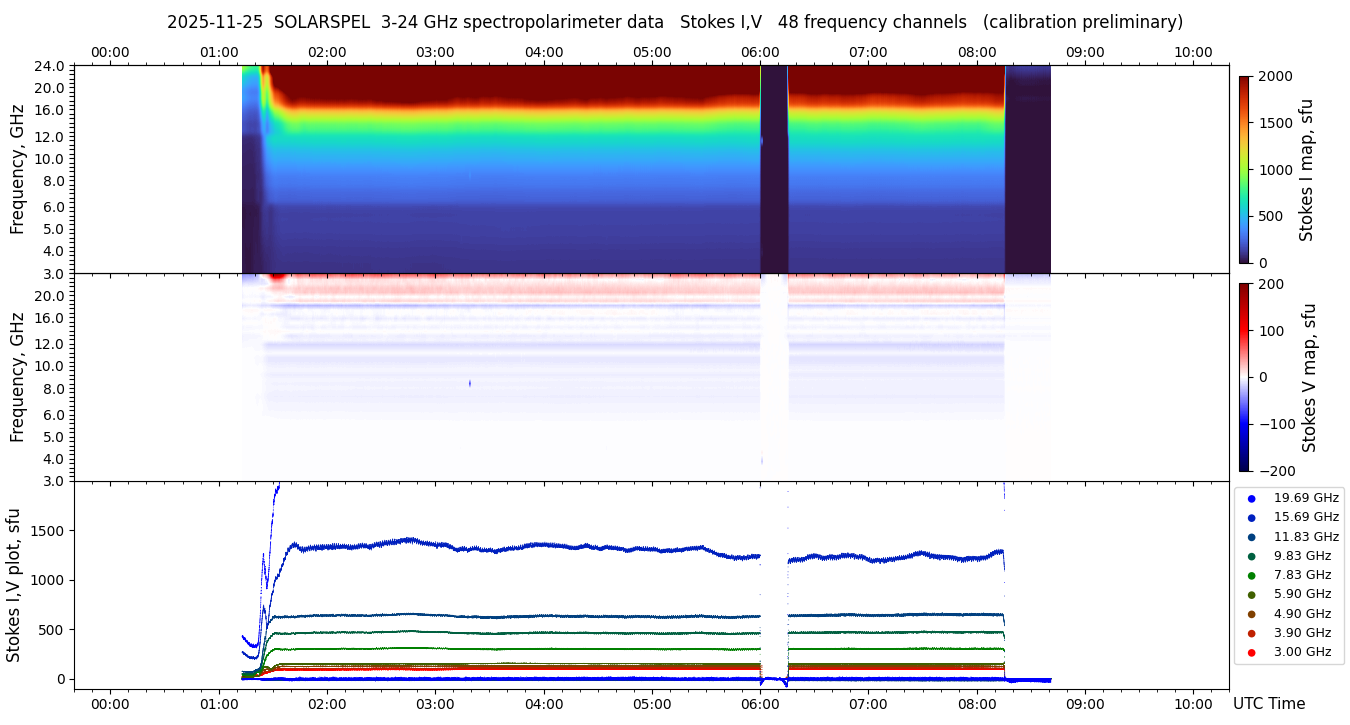Click the 5.90 GHz legend marker dot
The image size is (1350, 725).
point(1251,595)
